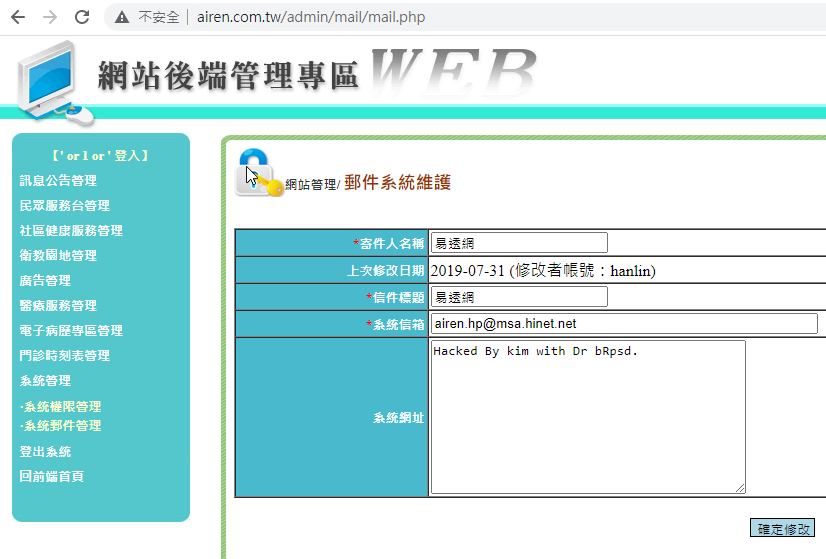Click the 網站後端管理專區 header title
The image size is (826, 559).
228,75
